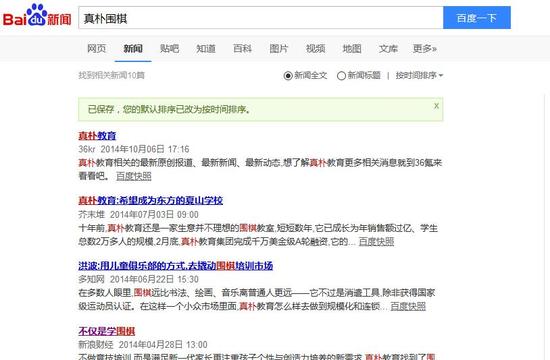Click the 36kr 2014年10月06日 17:16 source line
This screenshot has height=360, width=550.
point(134,149)
